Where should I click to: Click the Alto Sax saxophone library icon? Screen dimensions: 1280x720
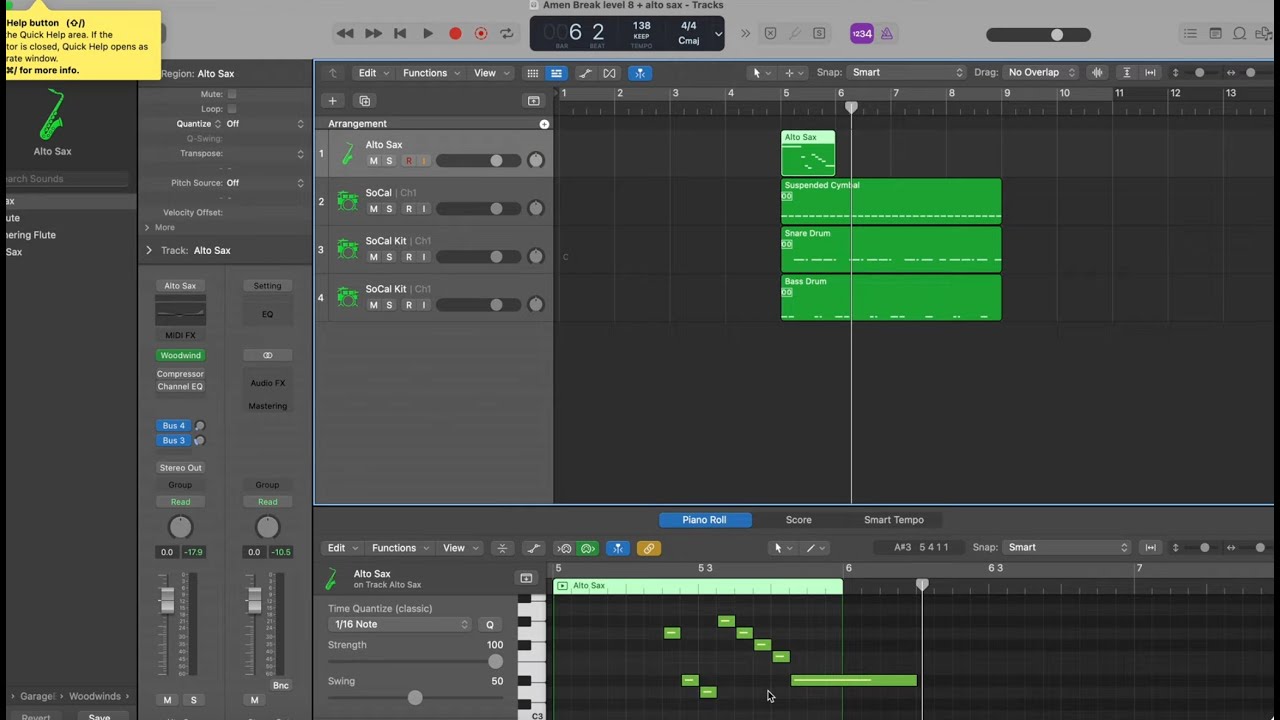(x=52, y=116)
